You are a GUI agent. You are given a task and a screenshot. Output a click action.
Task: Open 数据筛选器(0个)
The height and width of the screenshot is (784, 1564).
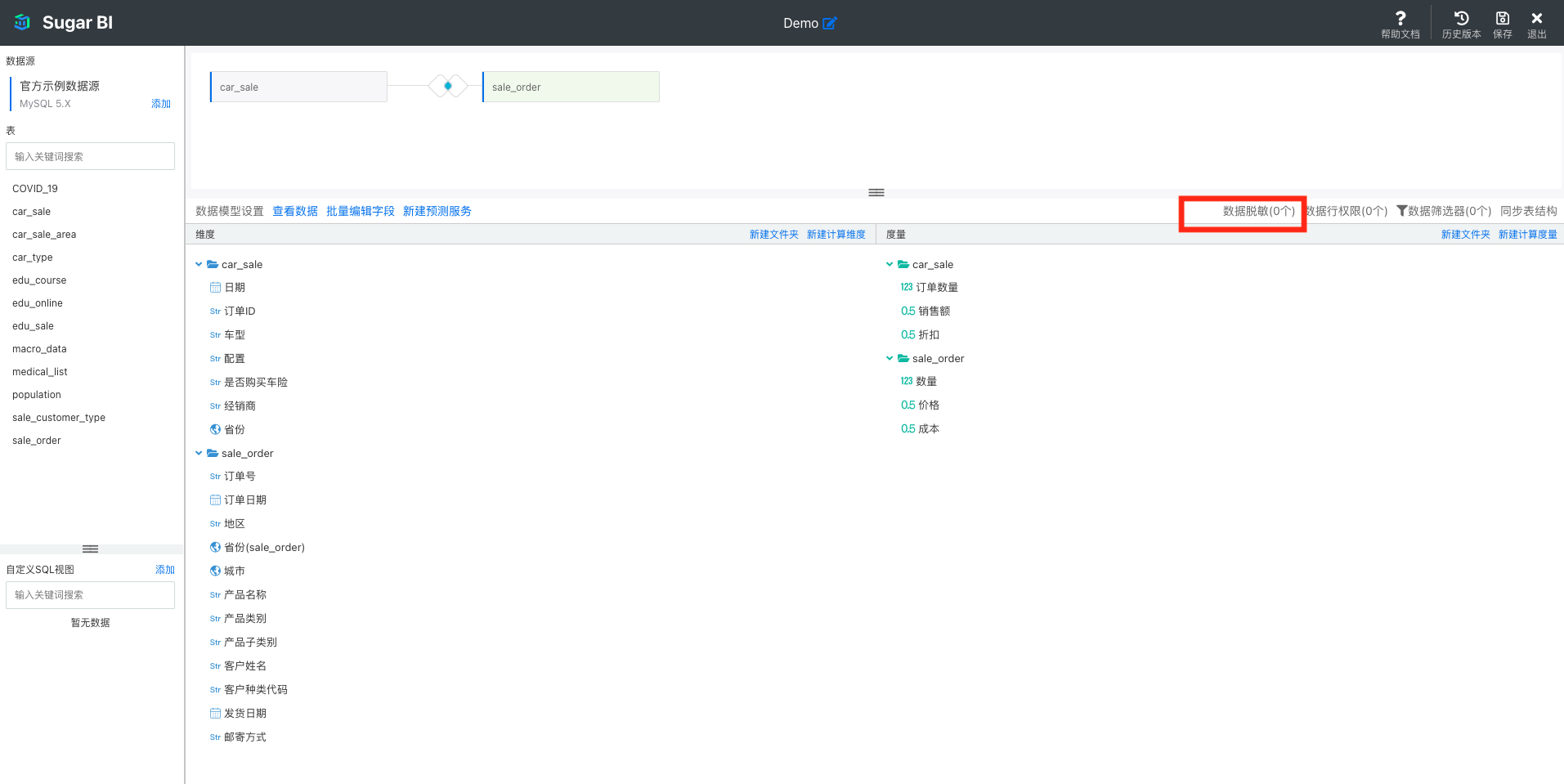1450,211
